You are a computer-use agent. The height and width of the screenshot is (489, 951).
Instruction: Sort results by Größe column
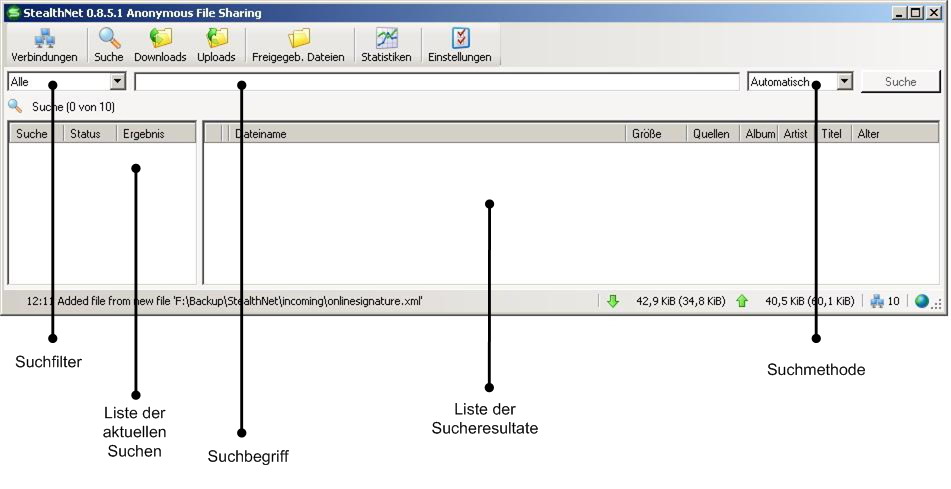pos(656,134)
